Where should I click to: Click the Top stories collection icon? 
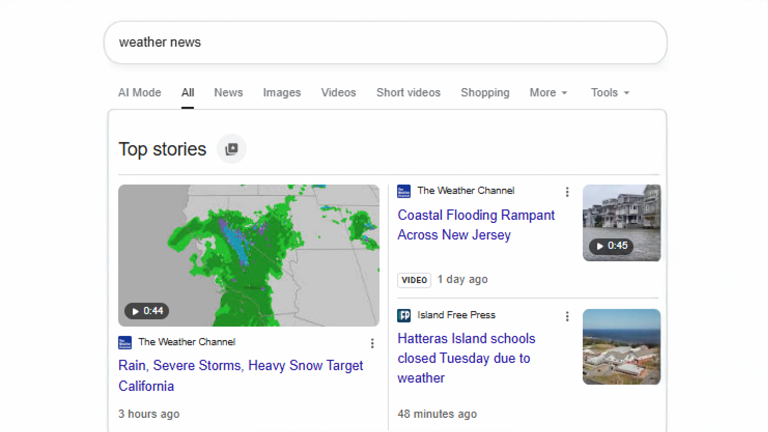pos(231,149)
